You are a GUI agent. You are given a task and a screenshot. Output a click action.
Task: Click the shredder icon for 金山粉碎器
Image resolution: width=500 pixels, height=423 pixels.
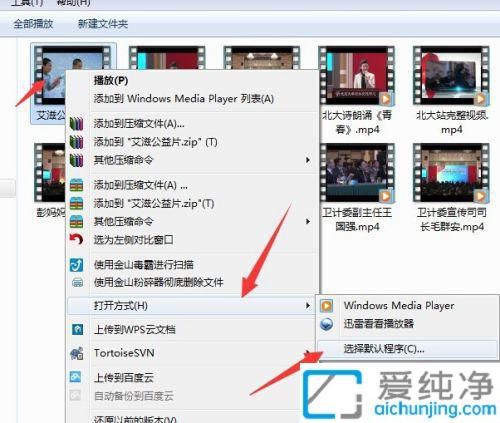(x=77, y=283)
